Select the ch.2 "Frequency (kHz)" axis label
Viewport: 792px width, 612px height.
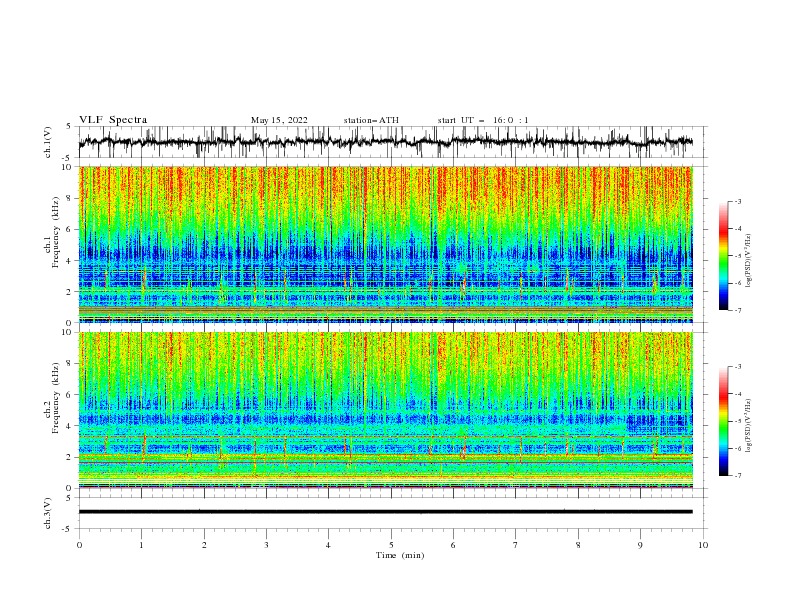click(56, 398)
